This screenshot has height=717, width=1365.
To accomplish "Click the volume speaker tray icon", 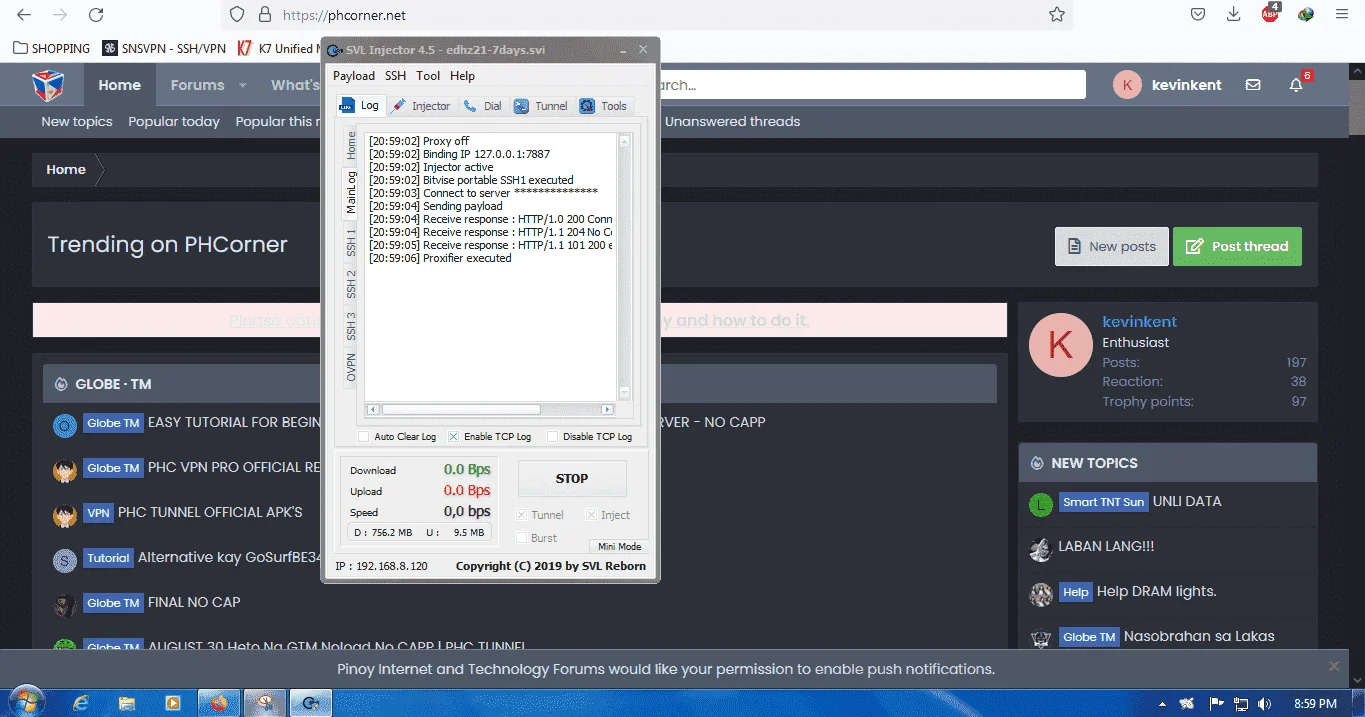I will [x=1264, y=704].
